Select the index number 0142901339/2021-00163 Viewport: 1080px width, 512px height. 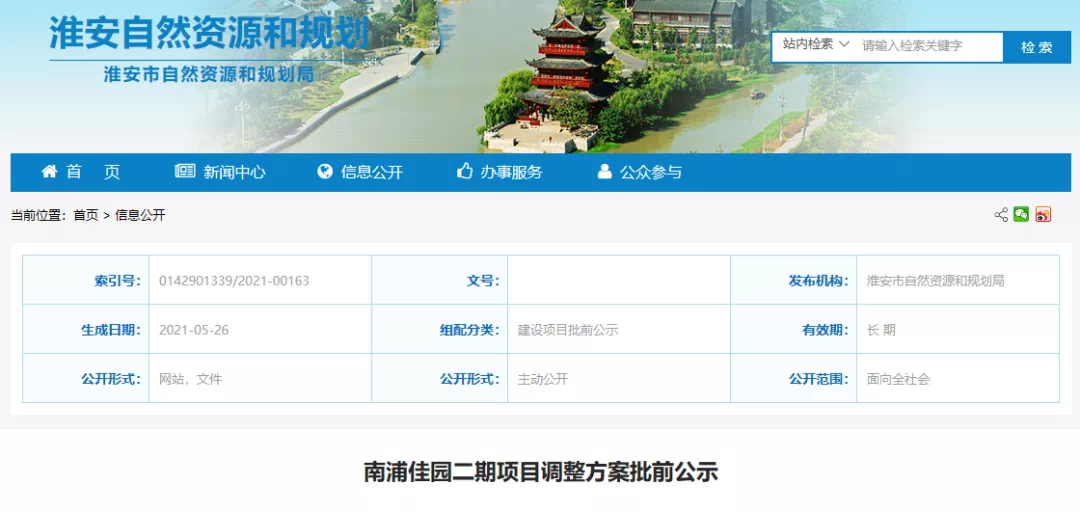click(x=234, y=280)
